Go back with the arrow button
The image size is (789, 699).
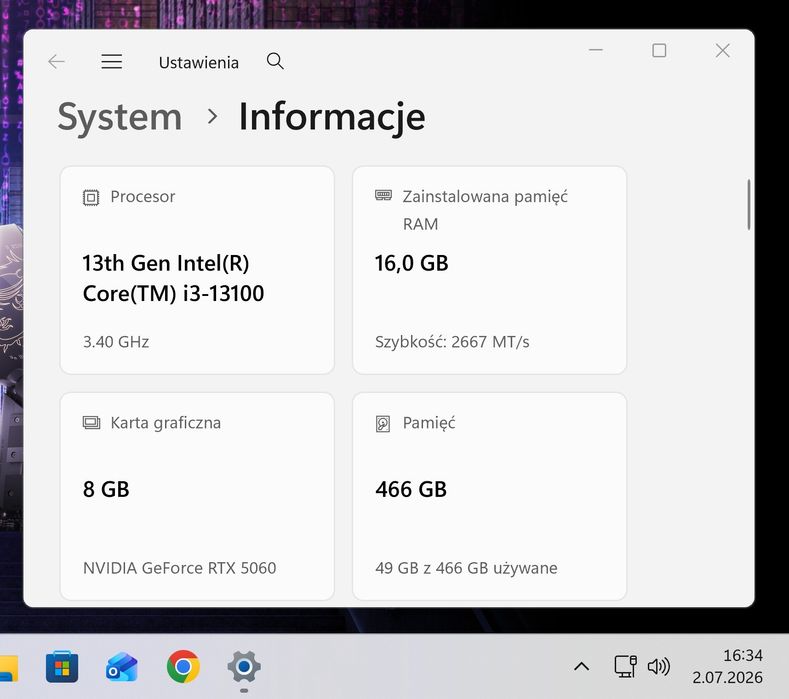pos(56,61)
